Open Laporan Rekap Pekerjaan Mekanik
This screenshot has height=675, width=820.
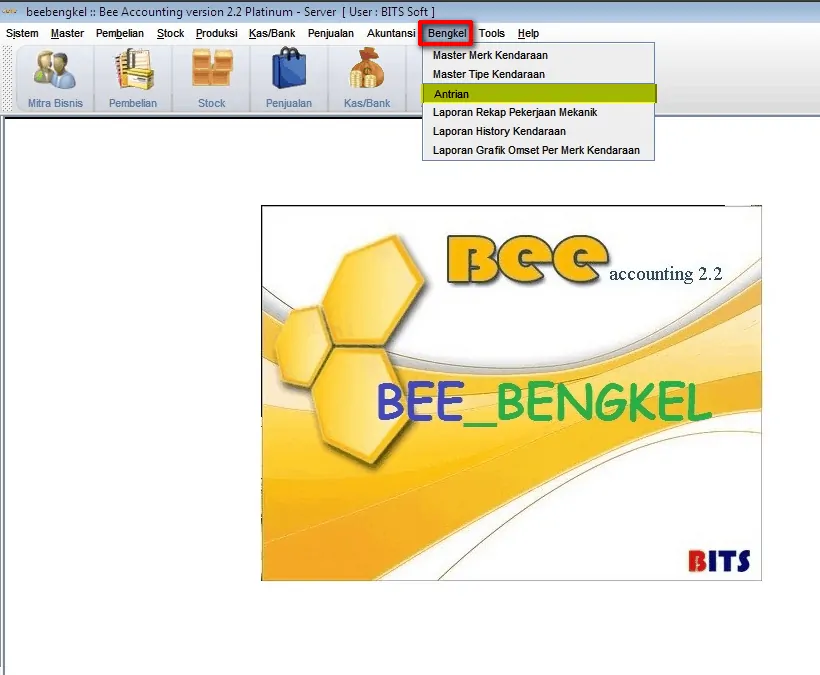[x=538, y=112]
